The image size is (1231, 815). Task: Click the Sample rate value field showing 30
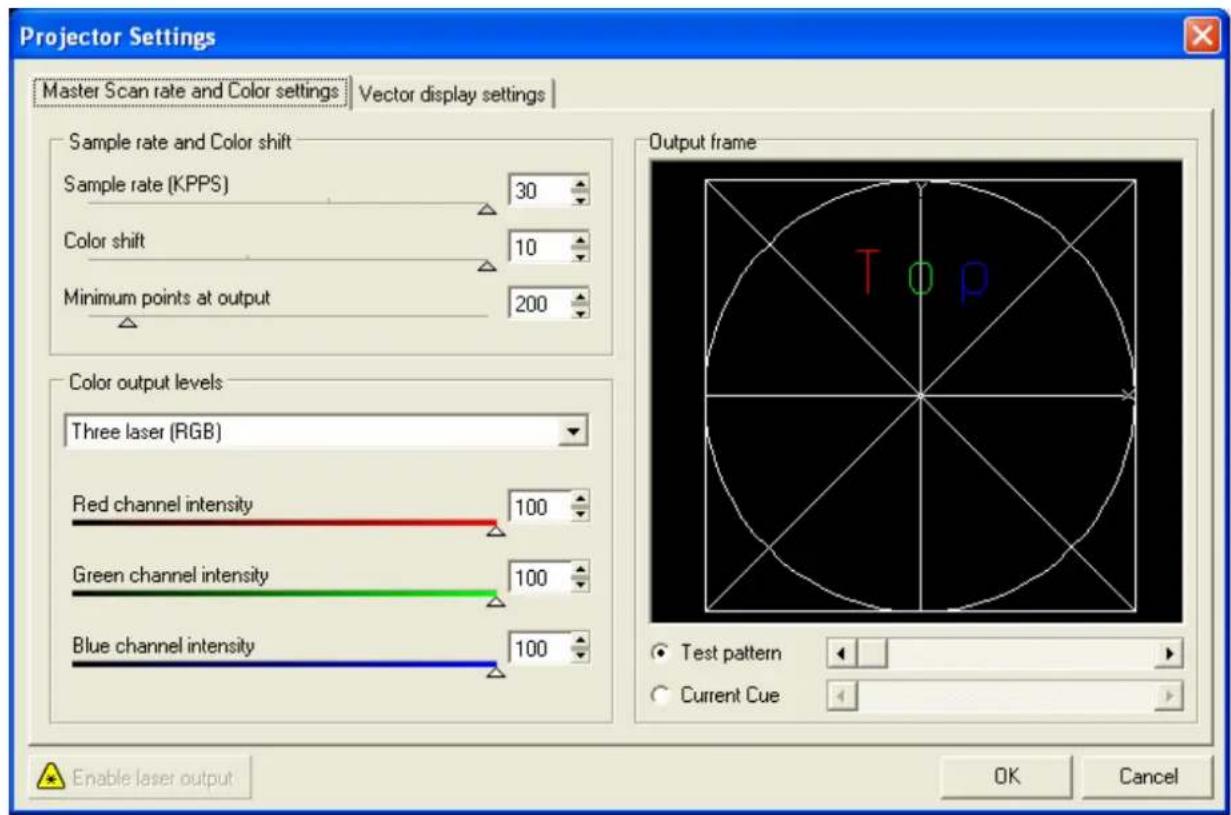click(x=539, y=190)
